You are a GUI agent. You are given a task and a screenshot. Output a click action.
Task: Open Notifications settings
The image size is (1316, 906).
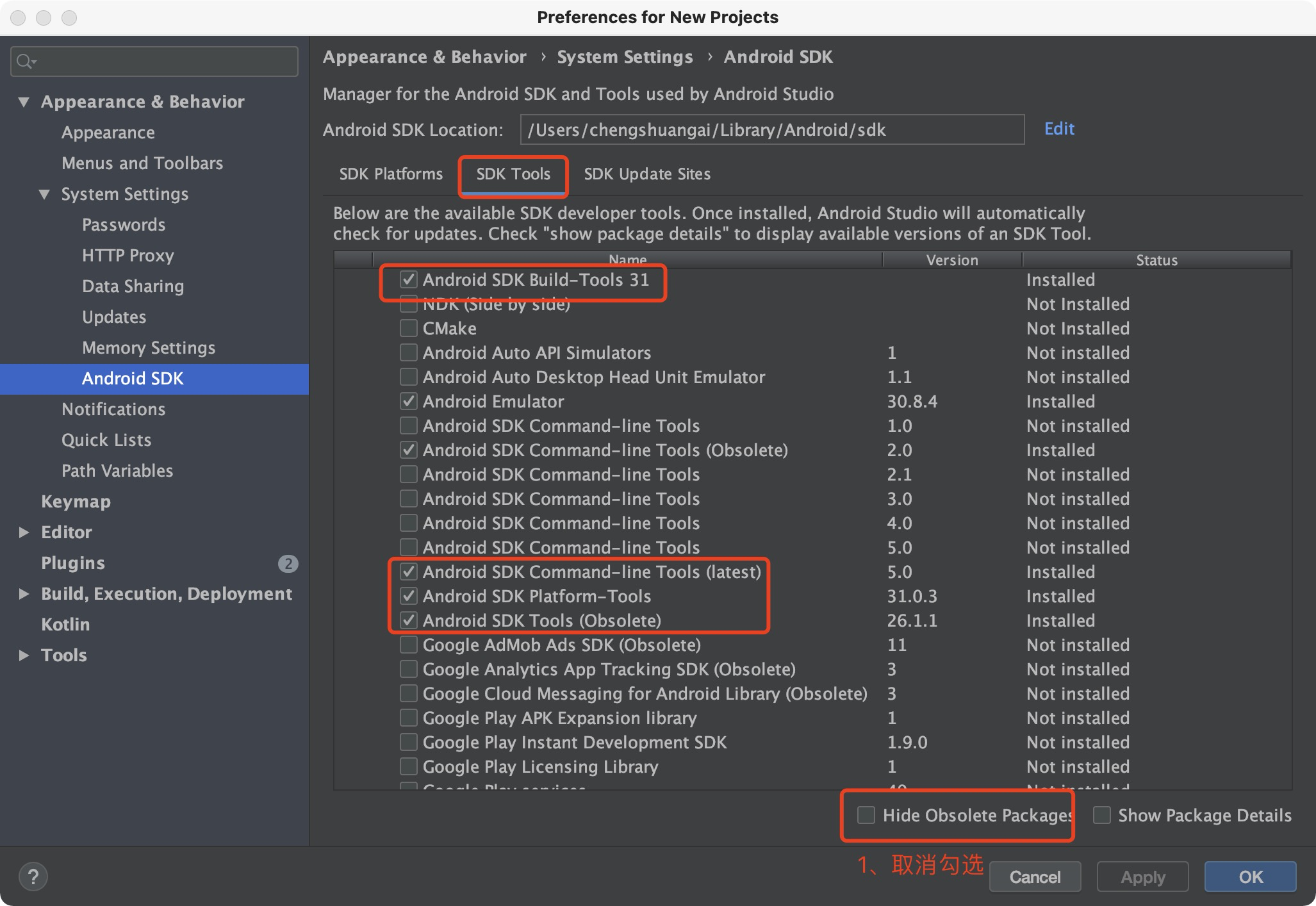click(x=113, y=409)
